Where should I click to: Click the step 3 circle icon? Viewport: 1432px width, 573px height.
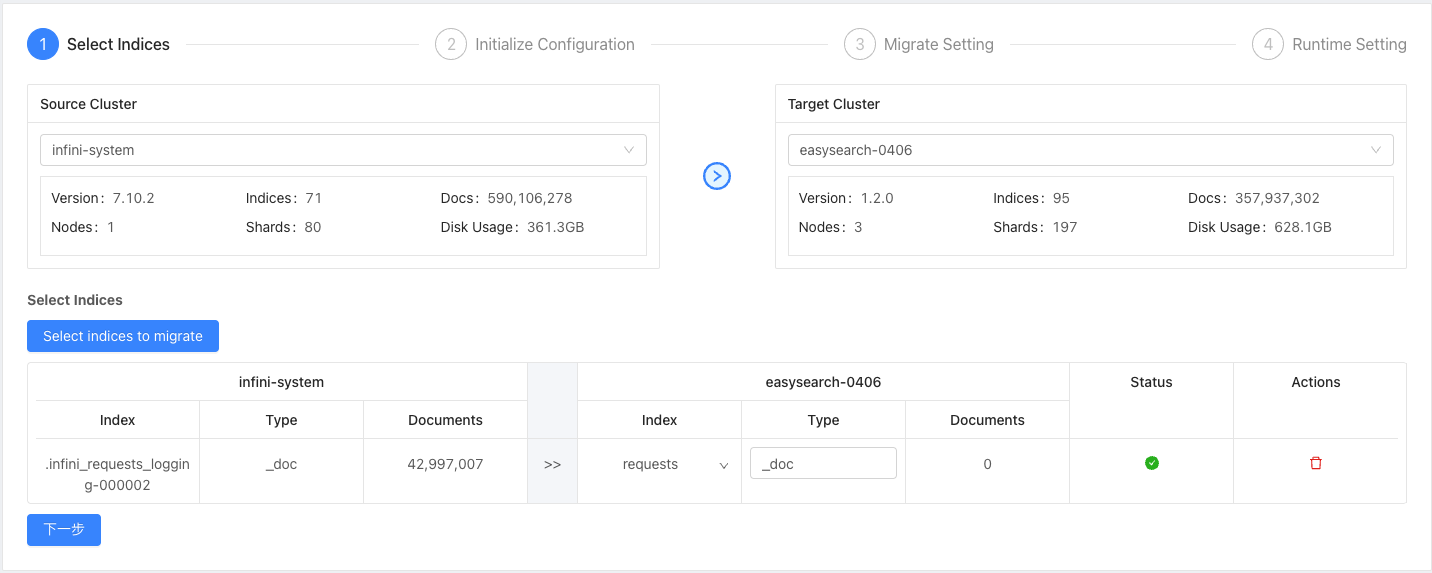[x=860, y=44]
